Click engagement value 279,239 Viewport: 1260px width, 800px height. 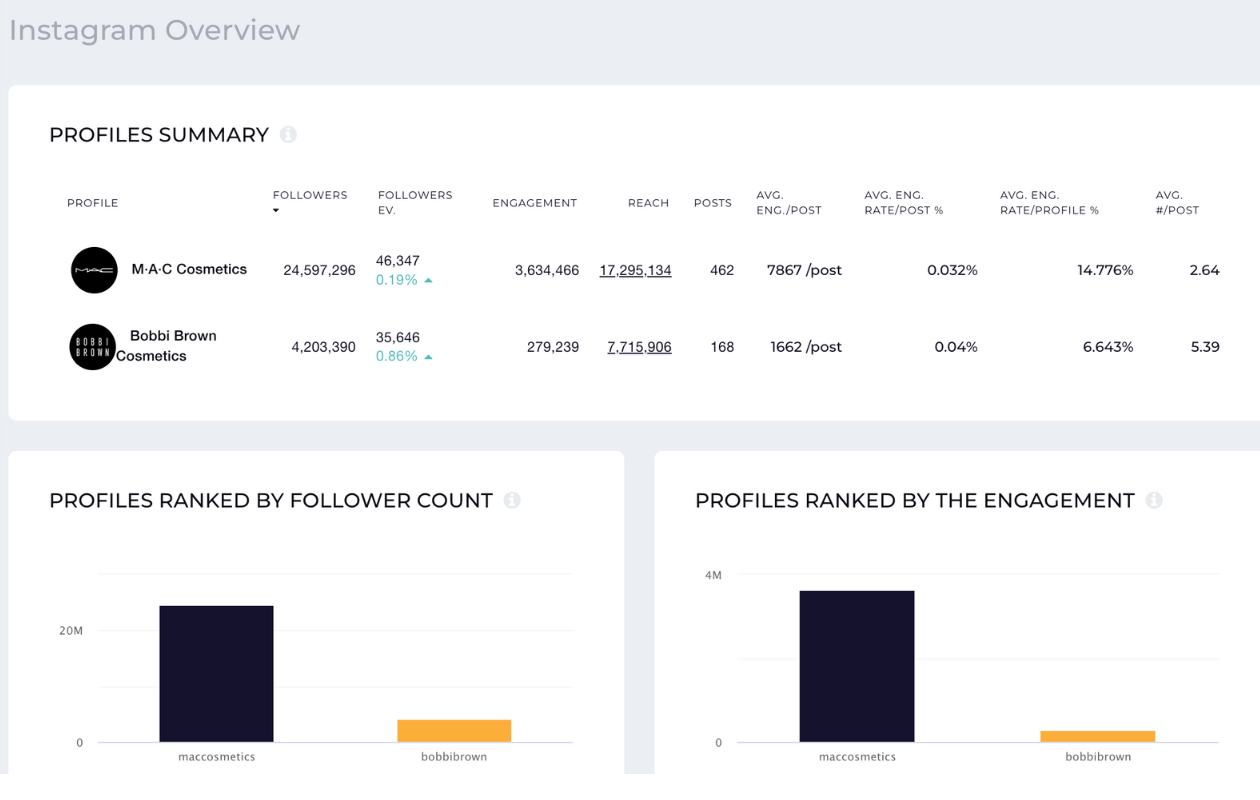553,347
